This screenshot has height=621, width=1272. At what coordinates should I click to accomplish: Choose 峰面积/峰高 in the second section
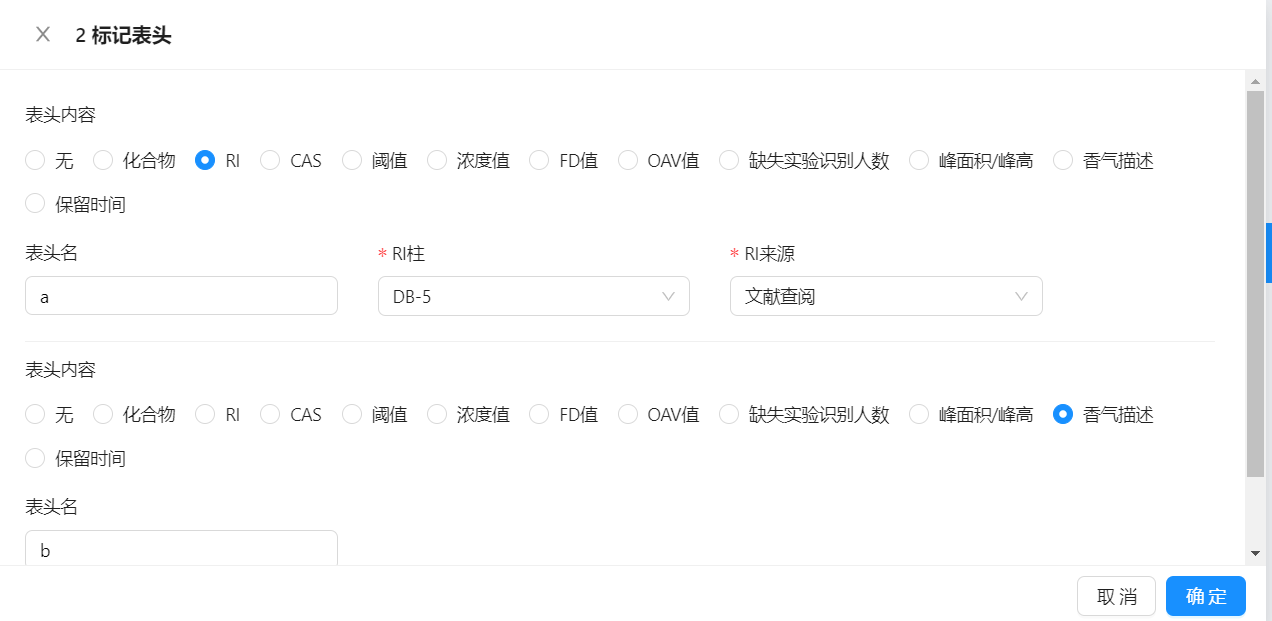coord(918,414)
